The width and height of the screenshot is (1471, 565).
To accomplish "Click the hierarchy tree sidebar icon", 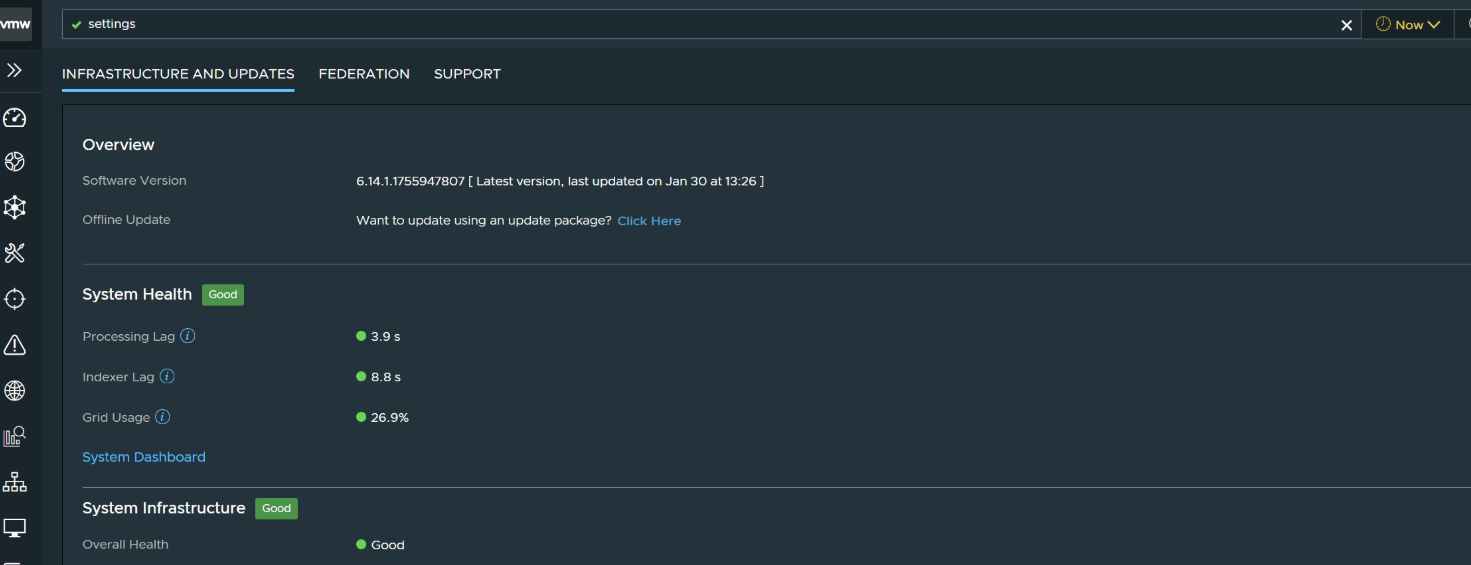I will click(15, 482).
